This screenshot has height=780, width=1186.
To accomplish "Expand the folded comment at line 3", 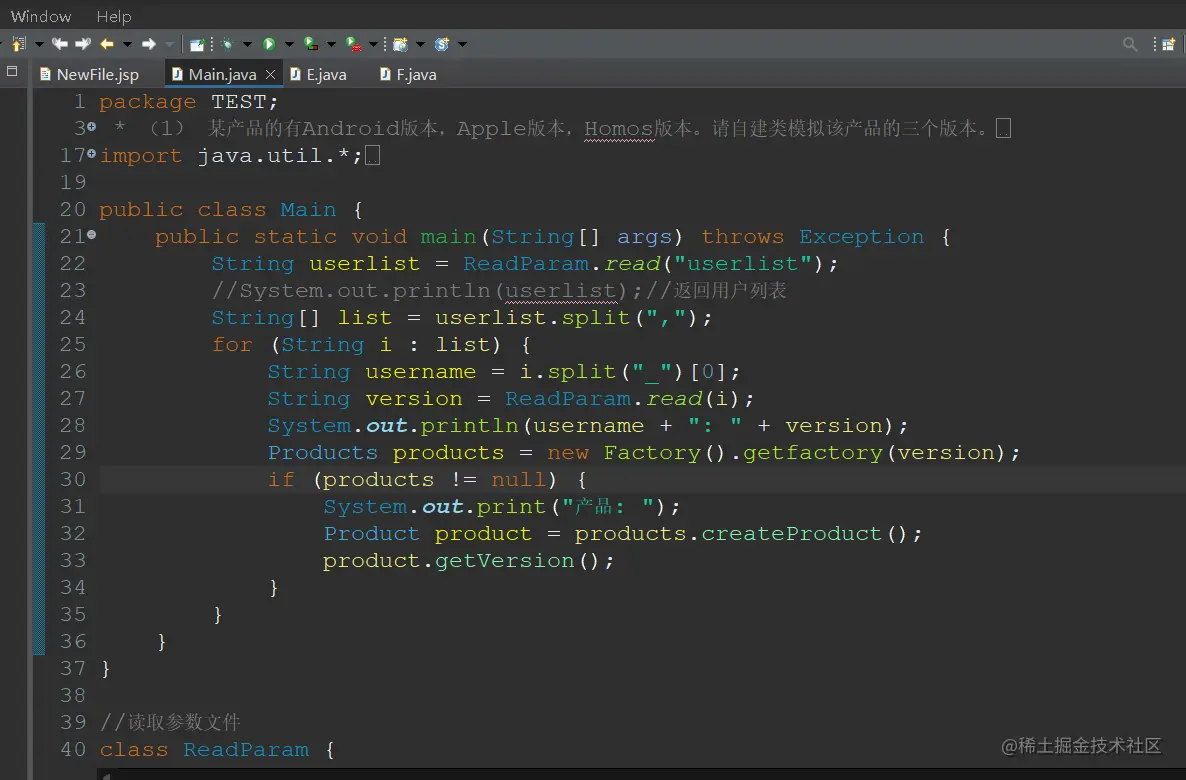I will click(x=92, y=127).
